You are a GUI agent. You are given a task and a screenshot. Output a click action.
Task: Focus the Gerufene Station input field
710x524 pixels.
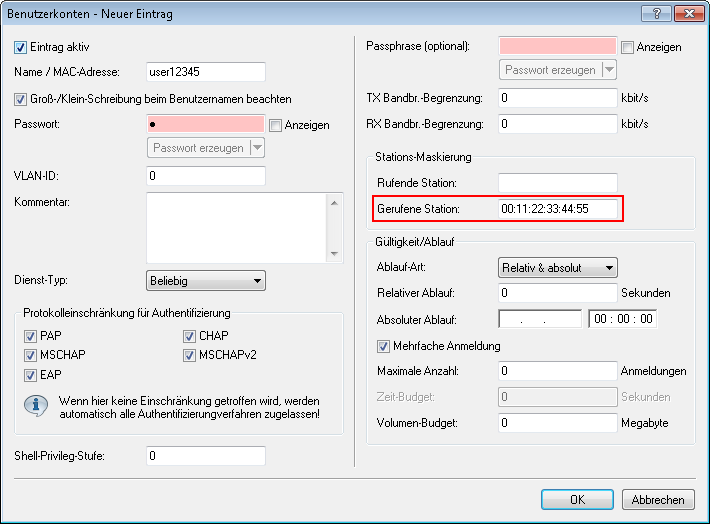pyautogui.click(x=558, y=209)
